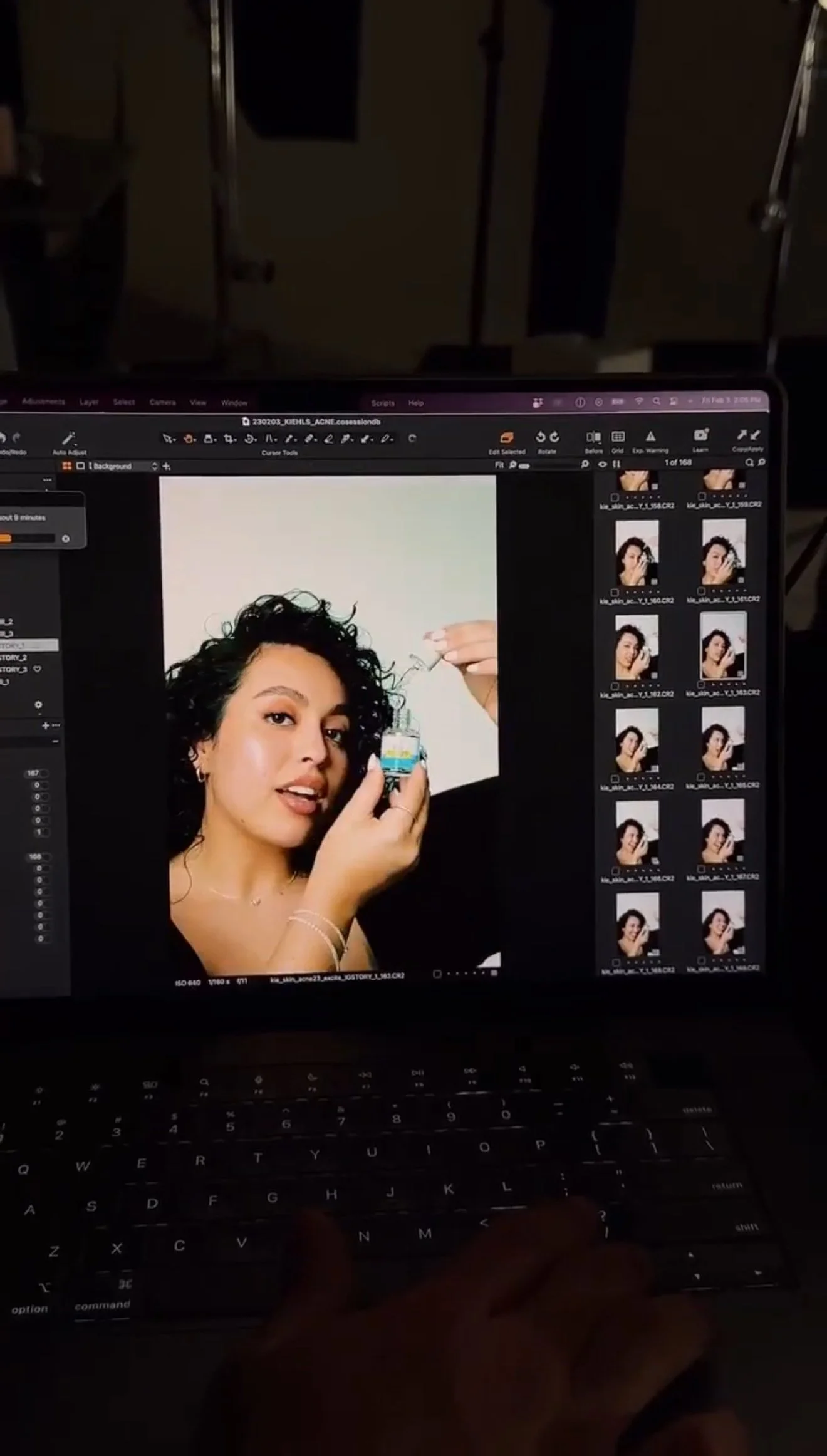The image size is (827, 1456).
Task: Click the viewer zoom magnifier right of slider
Action: coord(585,464)
